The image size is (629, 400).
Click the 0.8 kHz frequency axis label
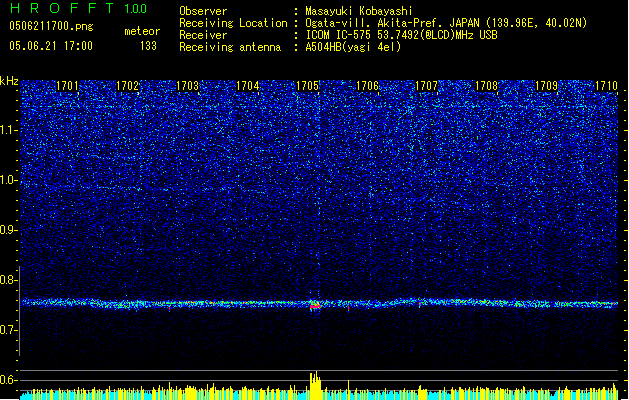(9, 280)
